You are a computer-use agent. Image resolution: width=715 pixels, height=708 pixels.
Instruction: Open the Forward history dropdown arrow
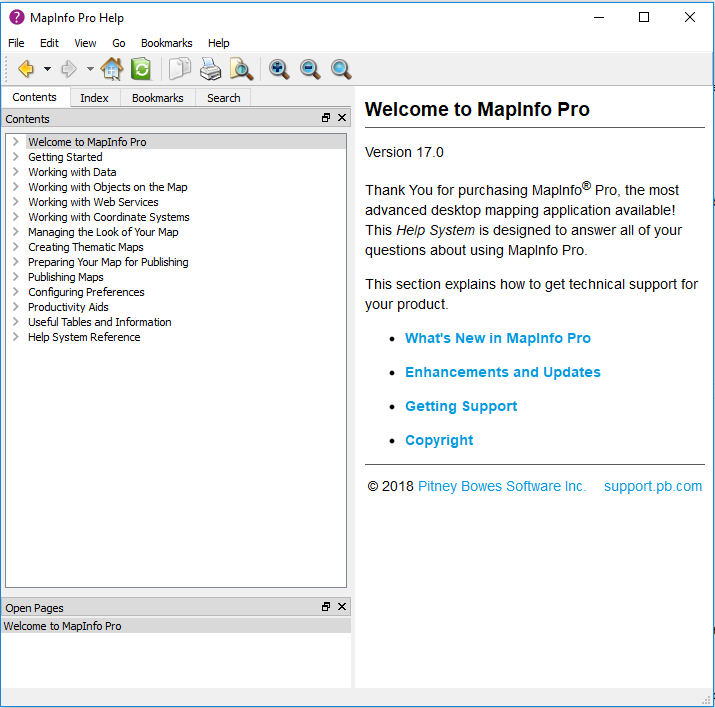[90, 69]
